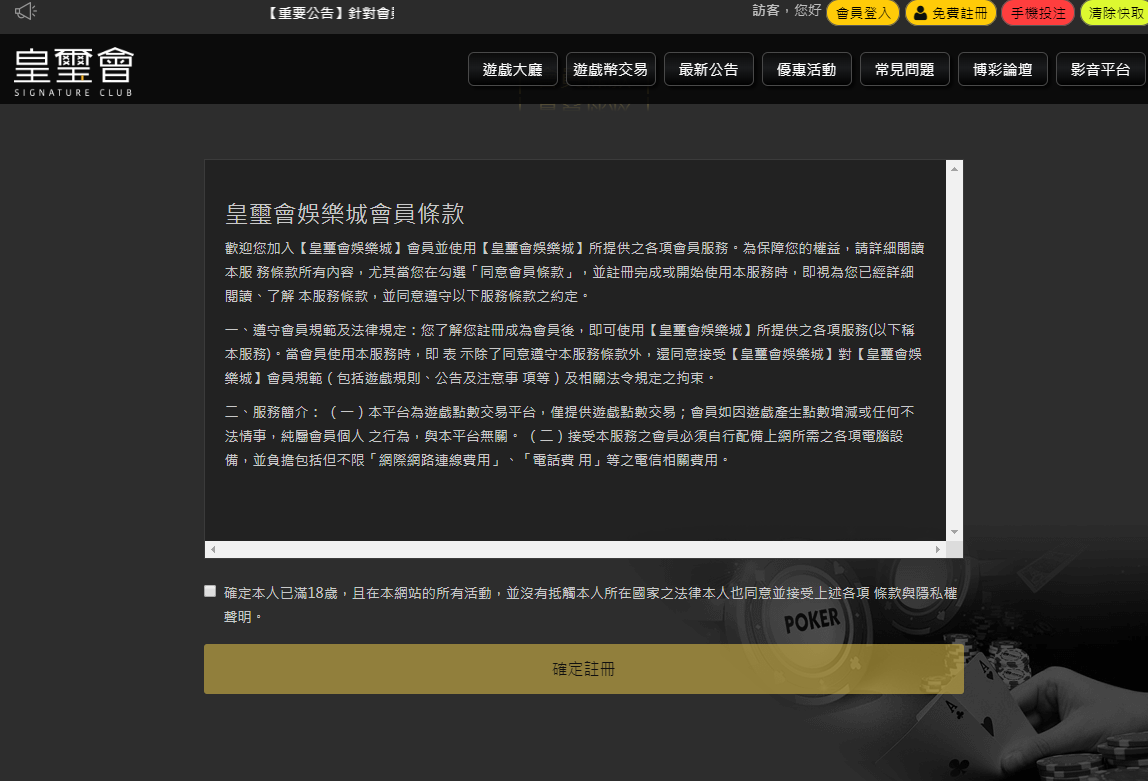1148x781 pixels.
Task: Visit the 博彩論壇 forum
Action: [1002, 70]
